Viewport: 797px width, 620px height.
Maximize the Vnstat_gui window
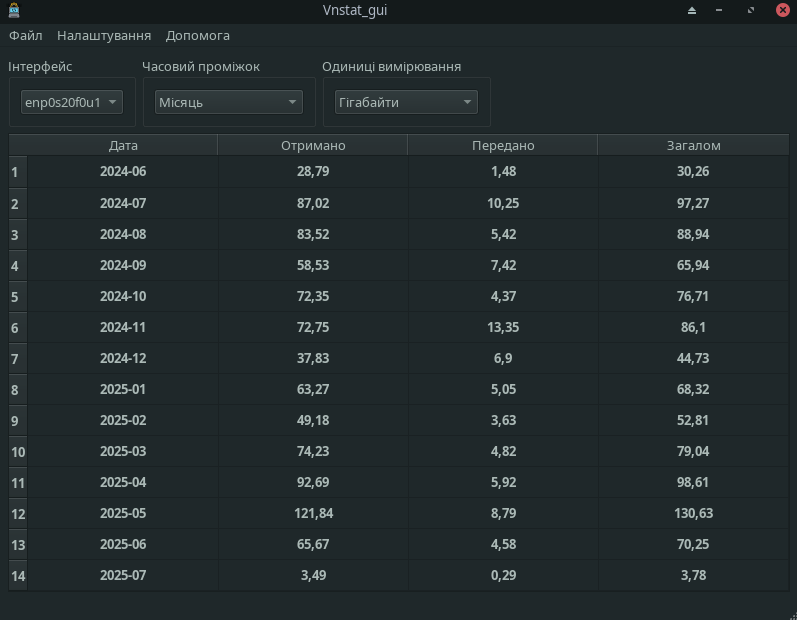click(x=750, y=10)
